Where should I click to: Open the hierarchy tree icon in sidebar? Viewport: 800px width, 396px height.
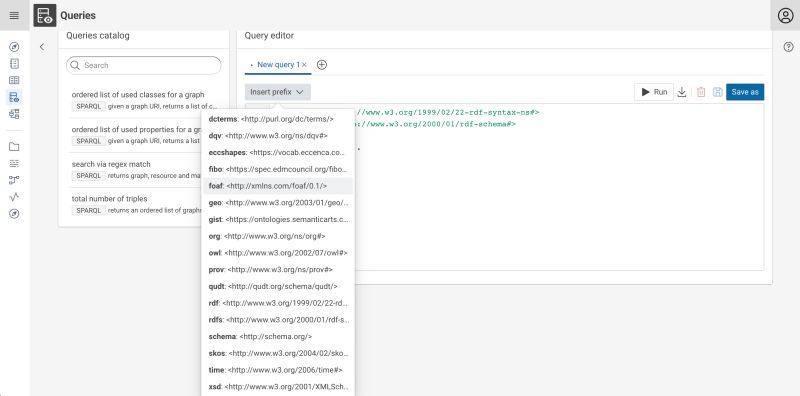click(x=14, y=114)
